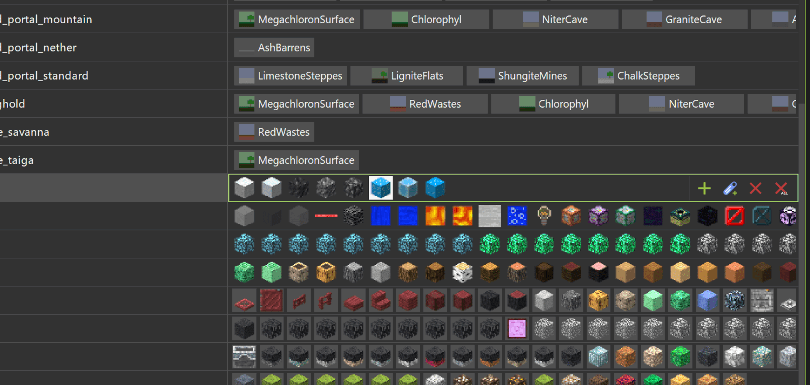Click MegachloronSurface in the ghold row
810x385 pixels.
[x=297, y=104]
